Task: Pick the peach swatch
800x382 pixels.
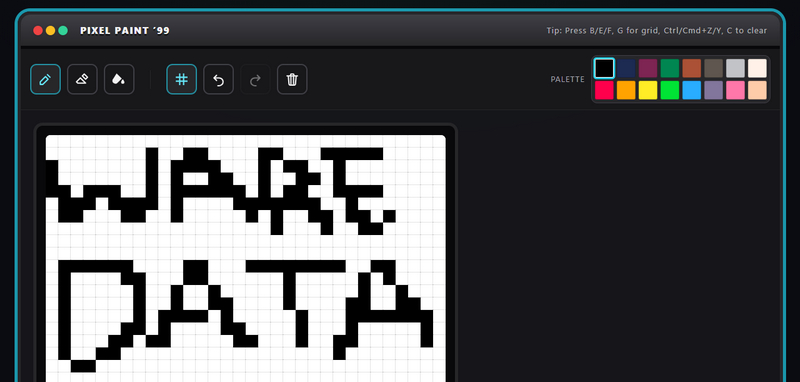Action: [758, 90]
